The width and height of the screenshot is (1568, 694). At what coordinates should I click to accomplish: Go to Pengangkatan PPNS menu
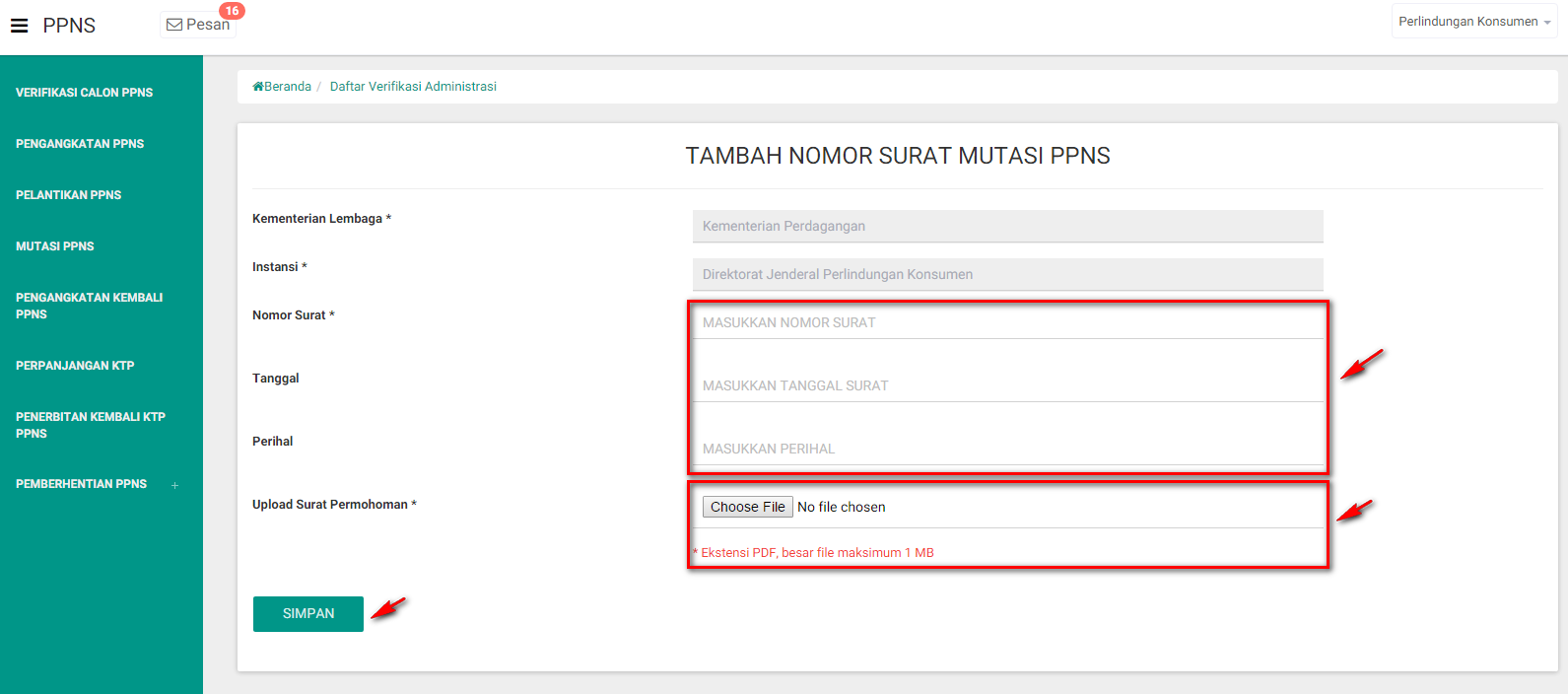80,144
